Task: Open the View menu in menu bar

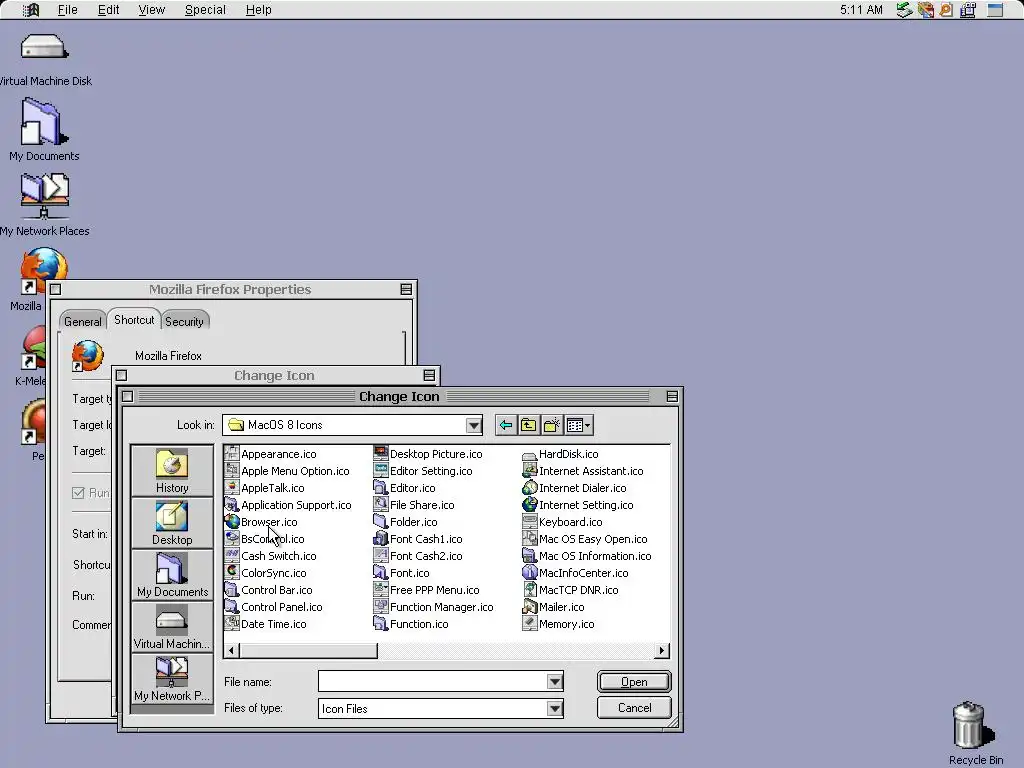Action: tap(152, 10)
